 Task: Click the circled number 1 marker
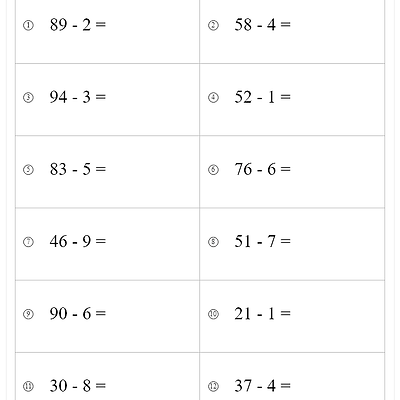tap(28, 25)
